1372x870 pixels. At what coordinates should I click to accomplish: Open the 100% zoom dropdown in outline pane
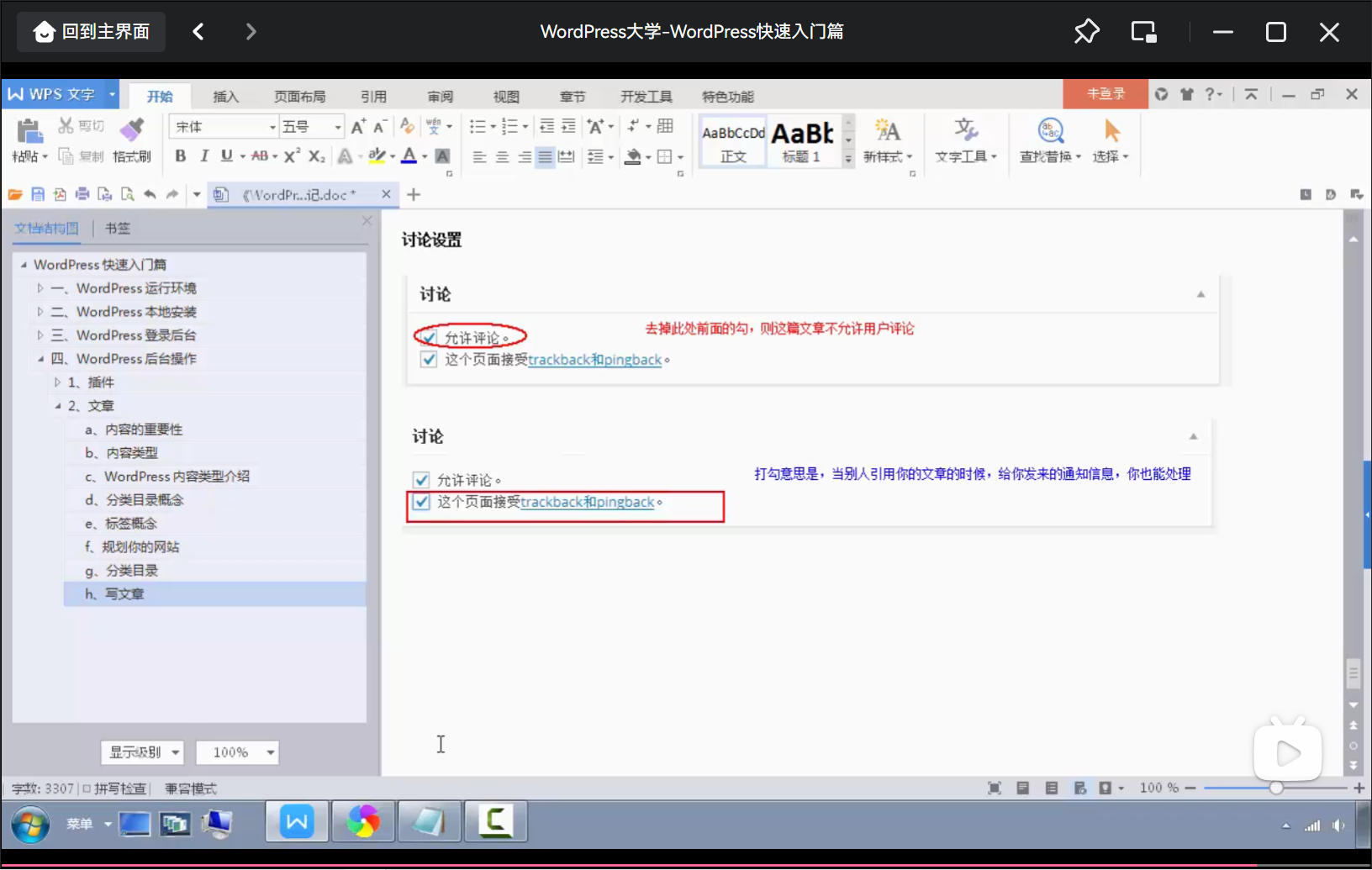(x=237, y=752)
